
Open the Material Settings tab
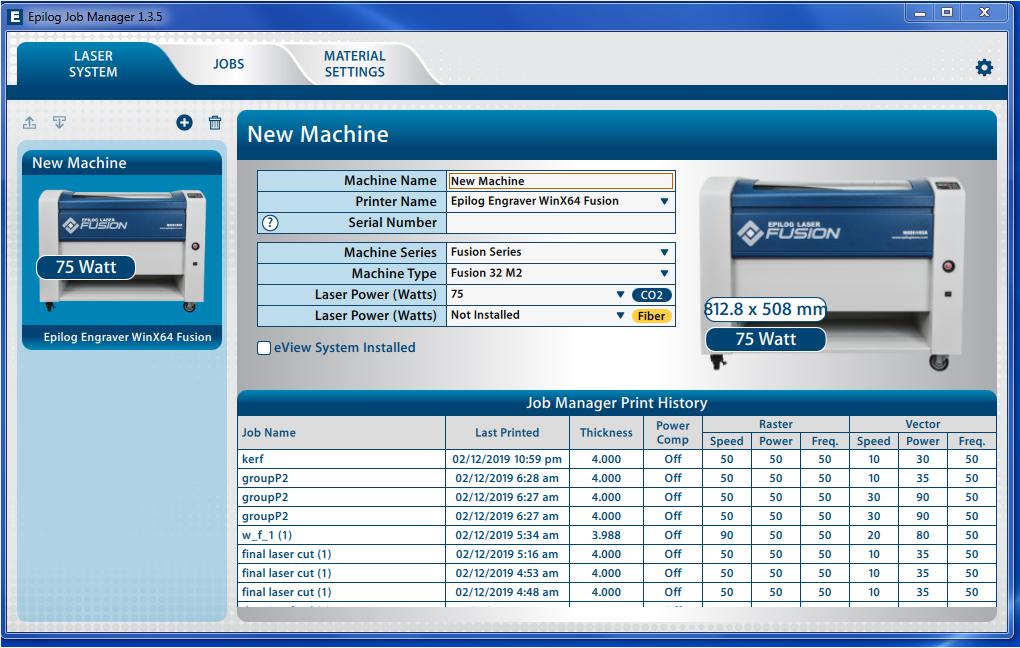(x=355, y=64)
